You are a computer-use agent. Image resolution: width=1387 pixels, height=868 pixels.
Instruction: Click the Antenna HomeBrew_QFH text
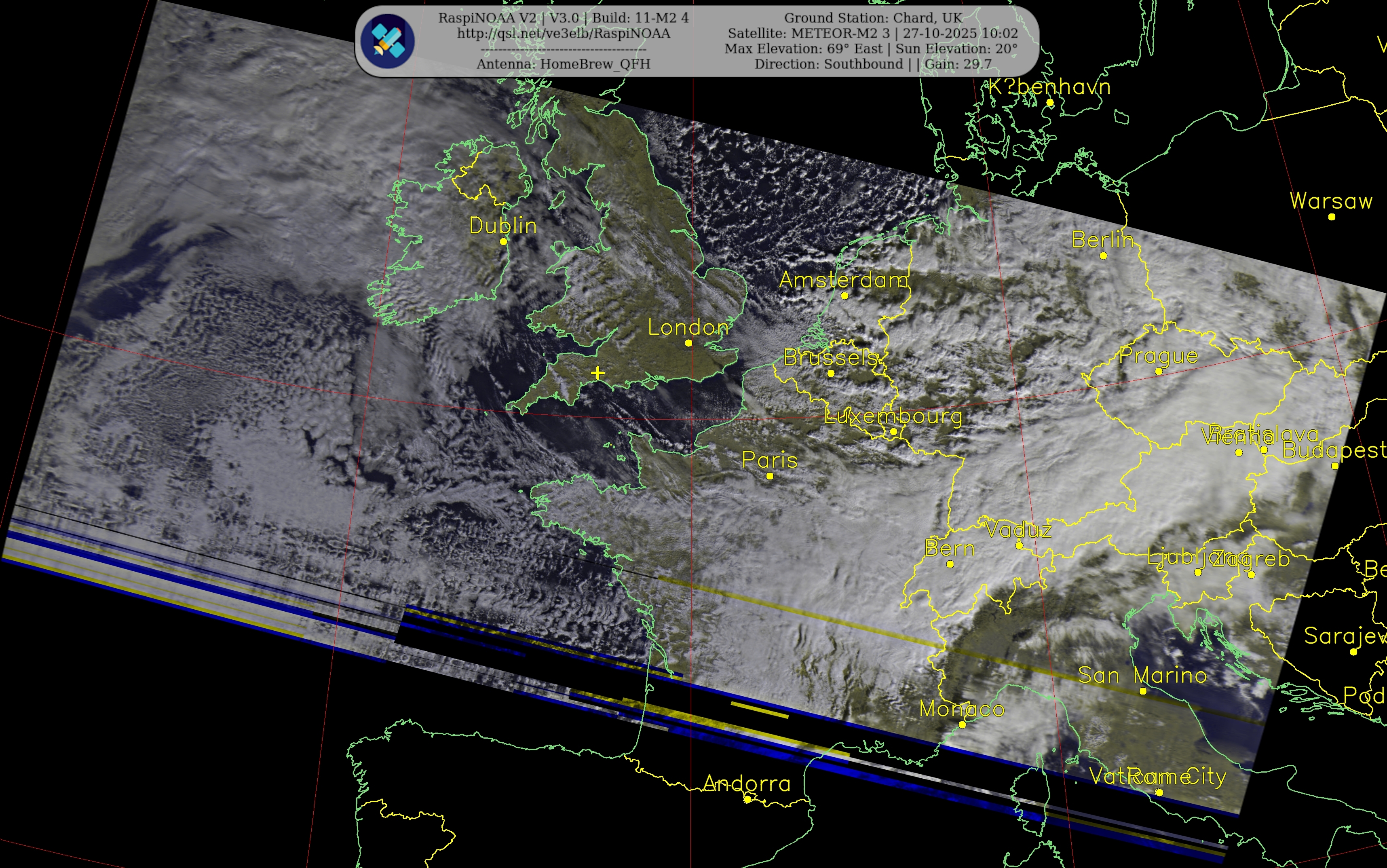point(563,64)
